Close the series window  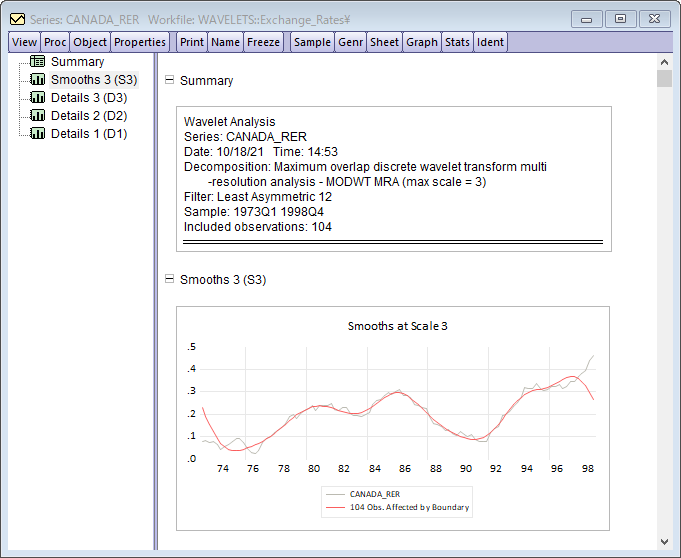(x=654, y=19)
